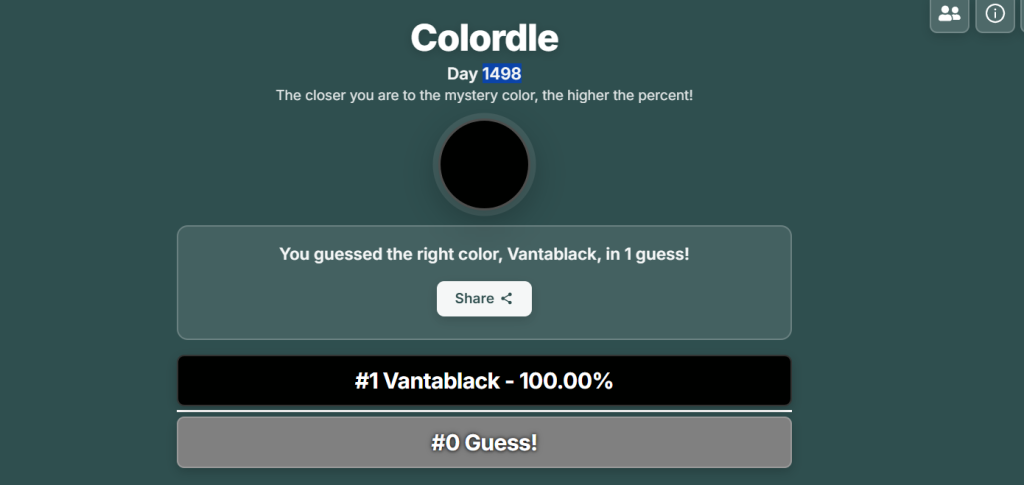Click the white divider line between guess rows
1024x485 pixels.
click(x=484, y=411)
